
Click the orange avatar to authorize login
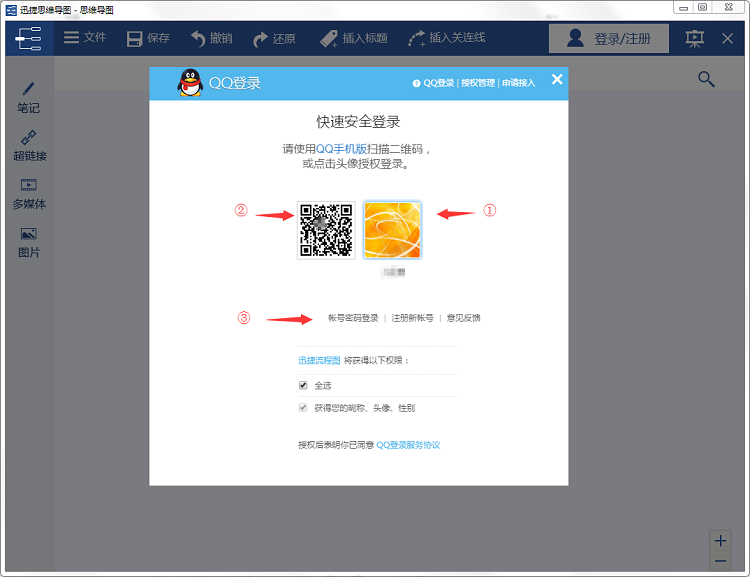[x=392, y=230]
